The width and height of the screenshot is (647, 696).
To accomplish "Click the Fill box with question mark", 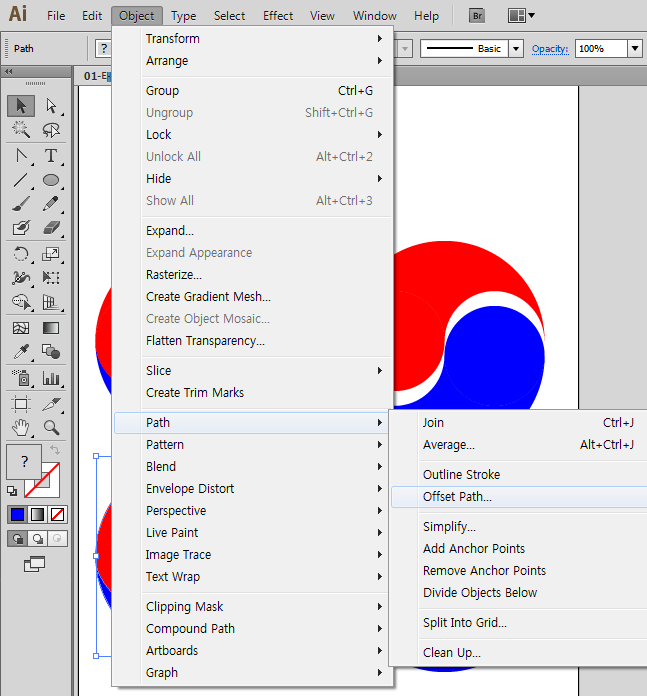I will click(x=24, y=462).
